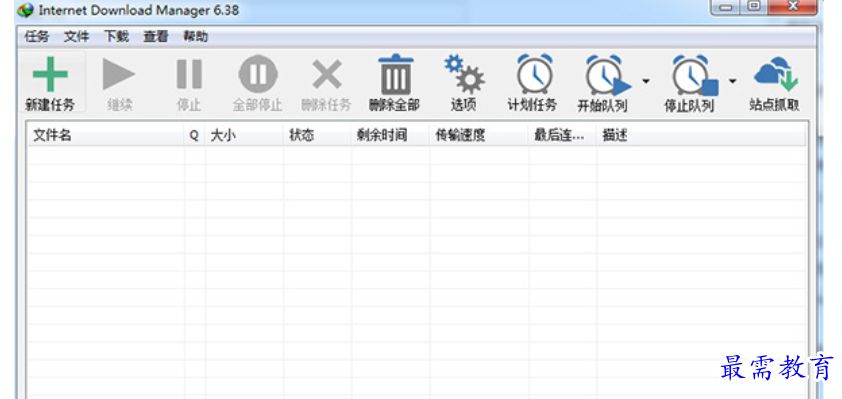
Task: Expand the 开始队列 dropdown arrow
Action: 646,81
